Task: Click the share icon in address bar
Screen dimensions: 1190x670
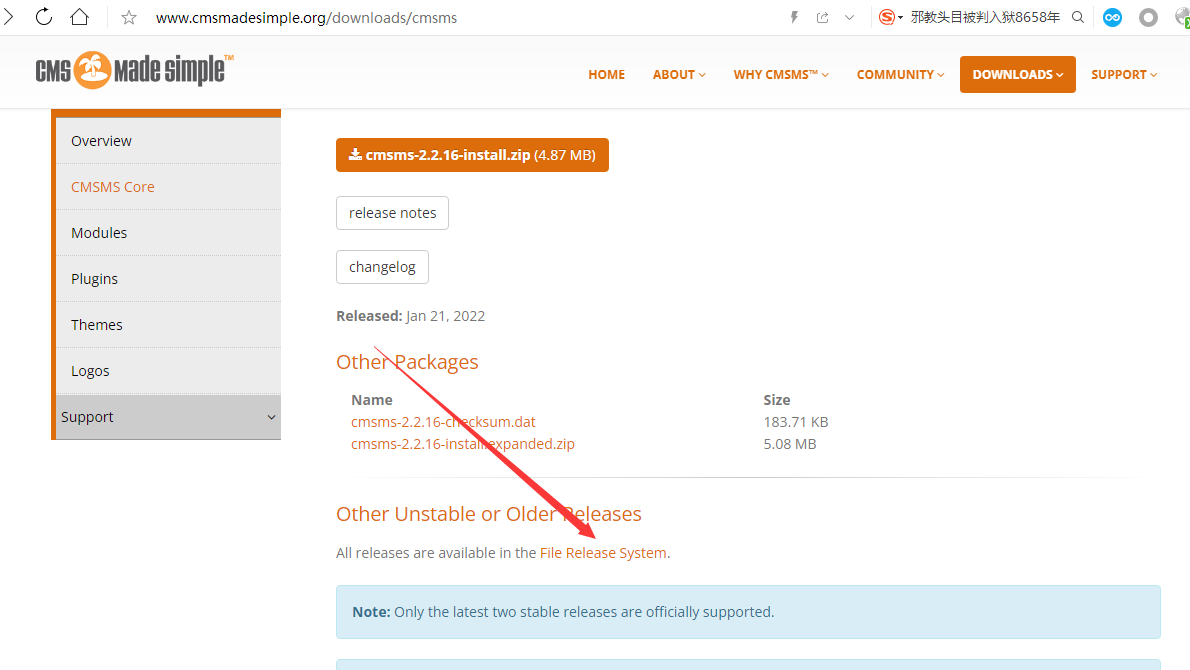Action: 823,17
